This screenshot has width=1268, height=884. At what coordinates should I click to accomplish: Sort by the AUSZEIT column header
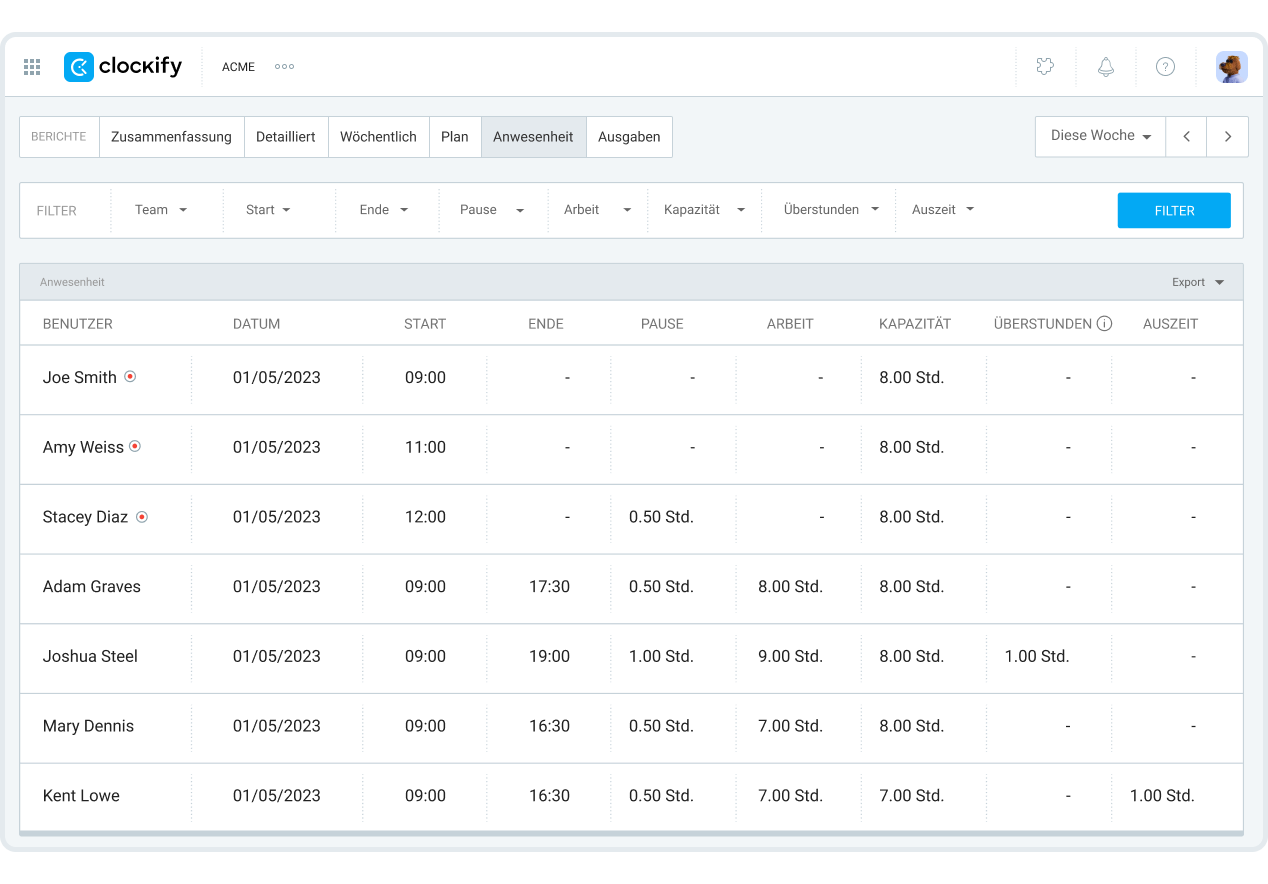[1170, 324]
